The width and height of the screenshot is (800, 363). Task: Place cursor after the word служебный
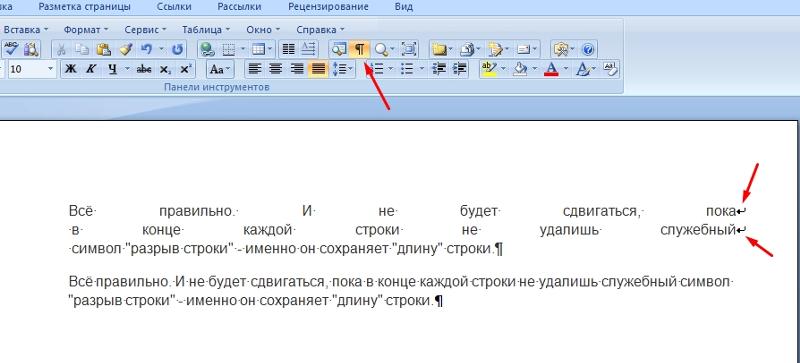coord(735,230)
